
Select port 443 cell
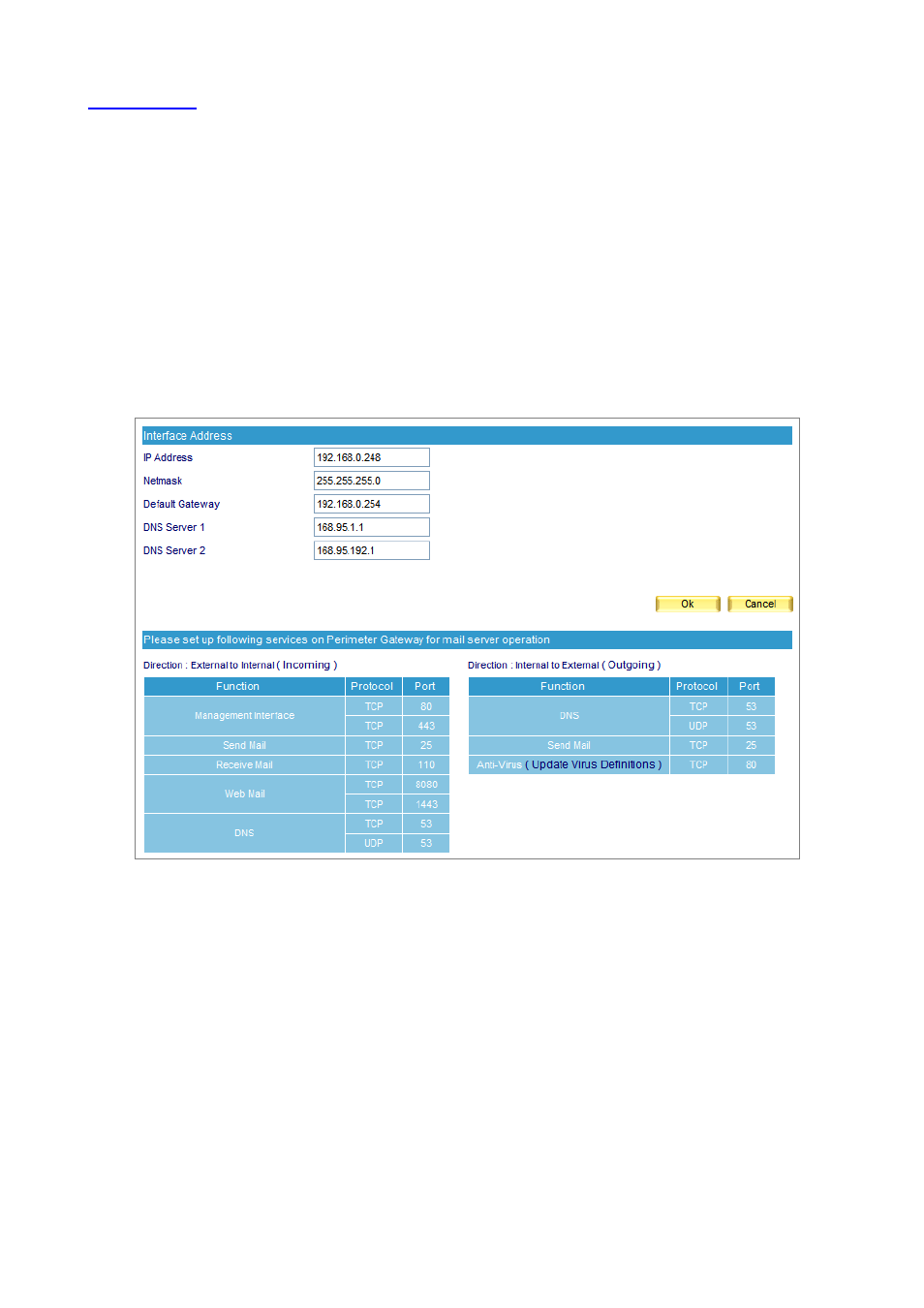pyautogui.click(x=426, y=726)
